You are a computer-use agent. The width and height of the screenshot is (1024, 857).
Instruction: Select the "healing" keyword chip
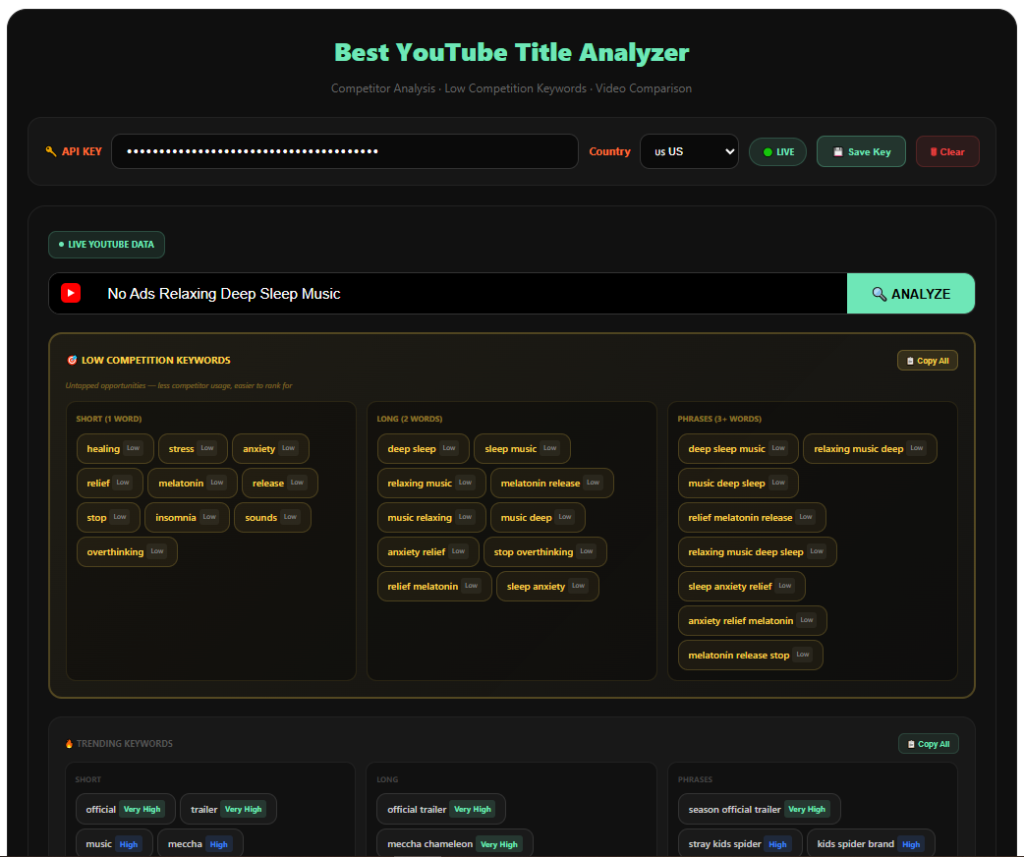click(115, 449)
